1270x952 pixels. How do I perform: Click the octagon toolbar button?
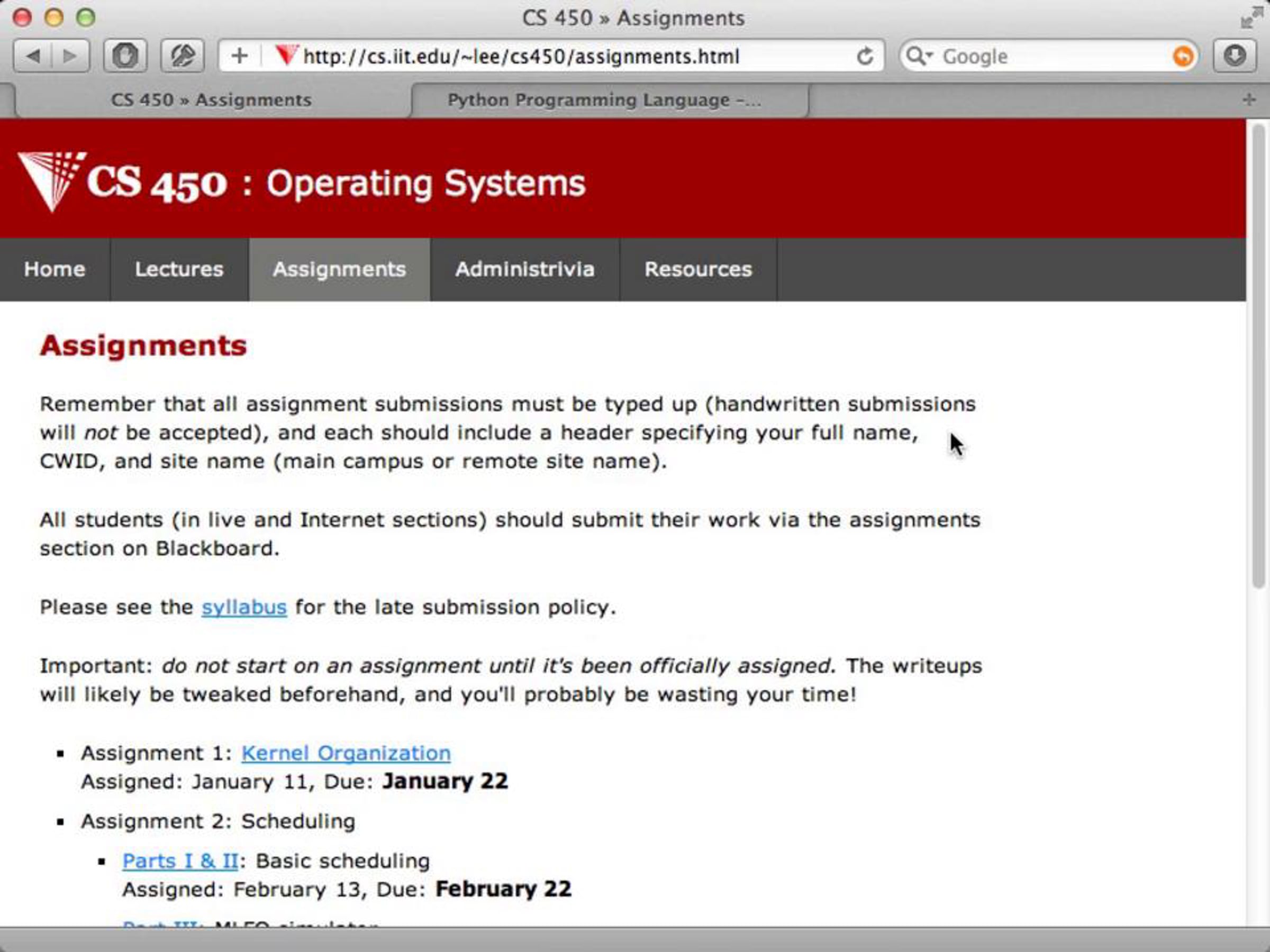point(124,56)
